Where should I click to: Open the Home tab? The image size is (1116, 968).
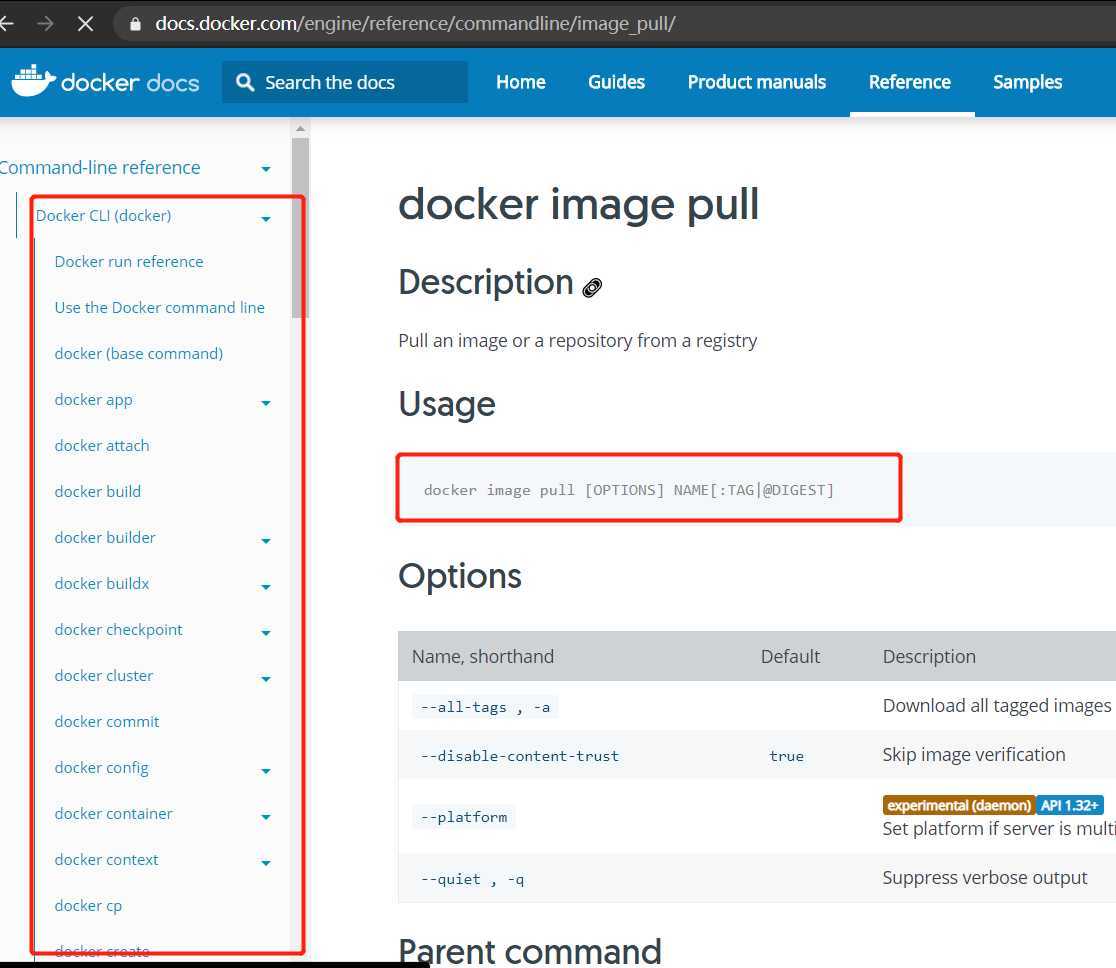pyautogui.click(x=521, y=83)
